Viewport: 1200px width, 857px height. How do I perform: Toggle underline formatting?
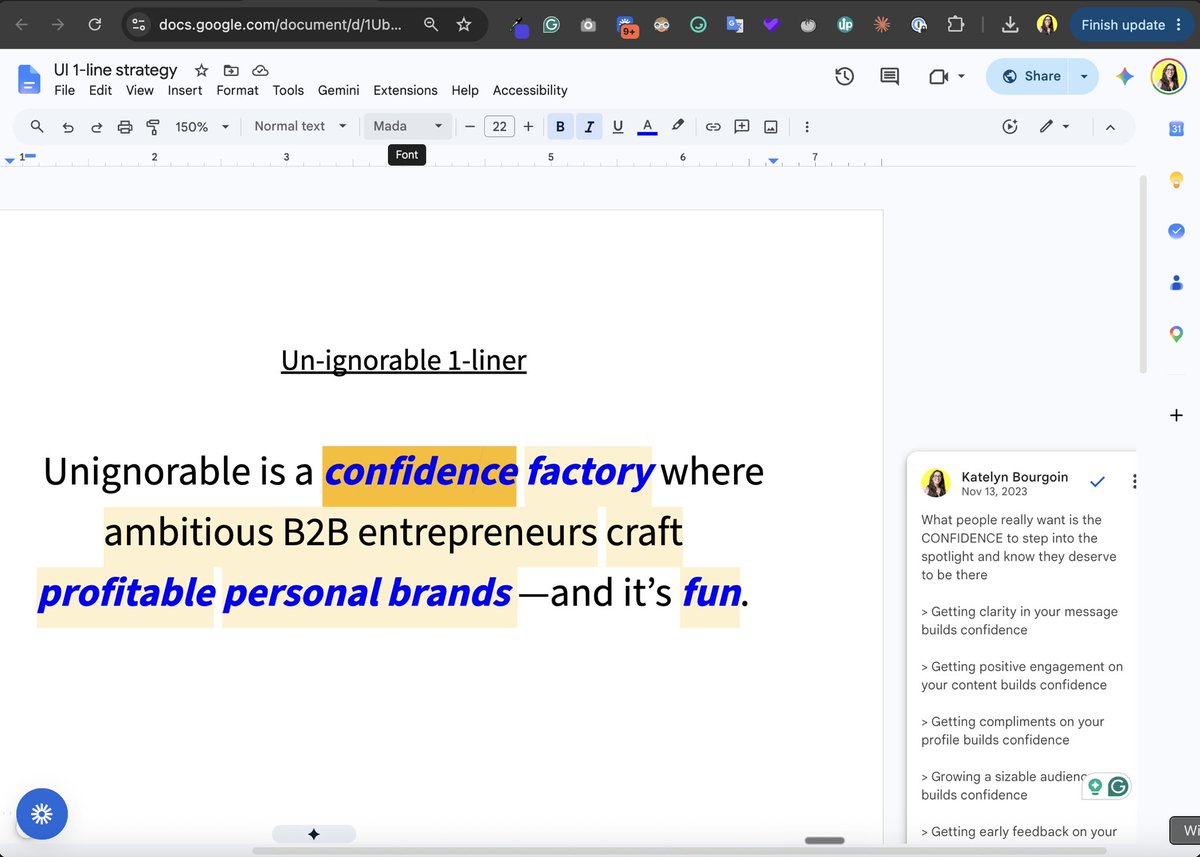click(x=618, y=127)
